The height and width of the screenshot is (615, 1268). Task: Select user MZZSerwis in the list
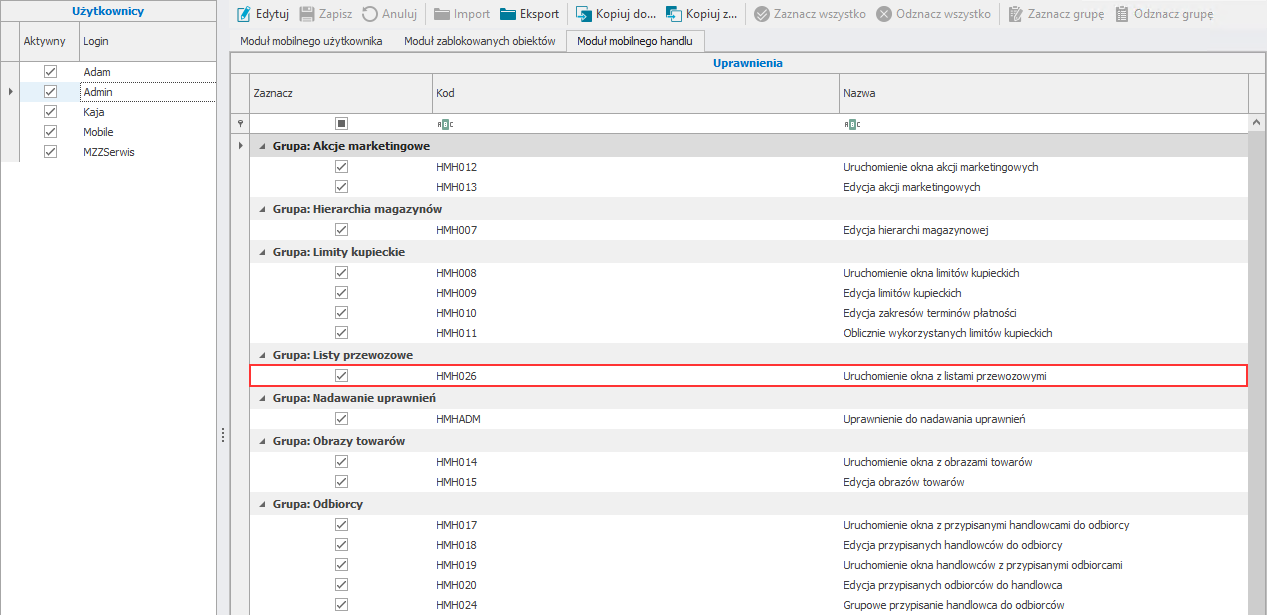click(108, 152)
